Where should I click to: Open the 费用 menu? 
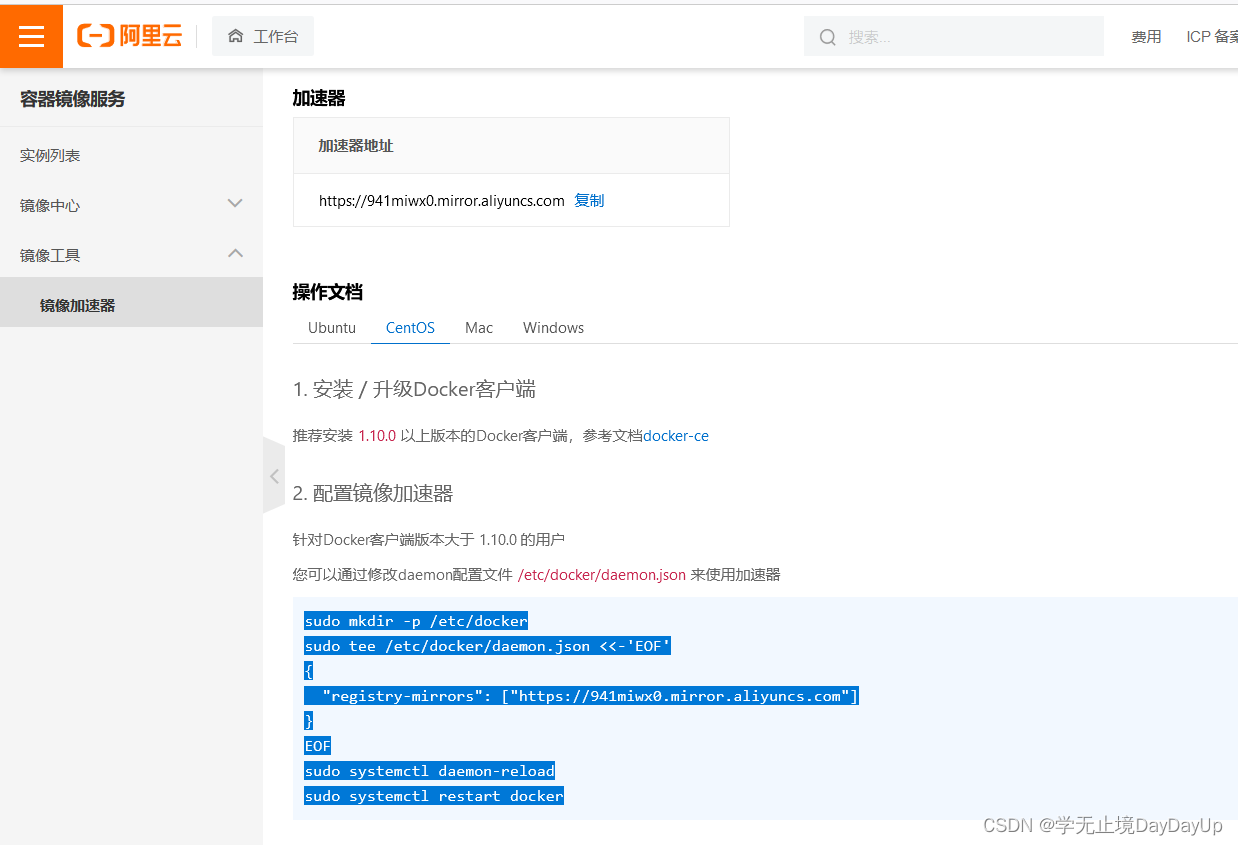1146,37
